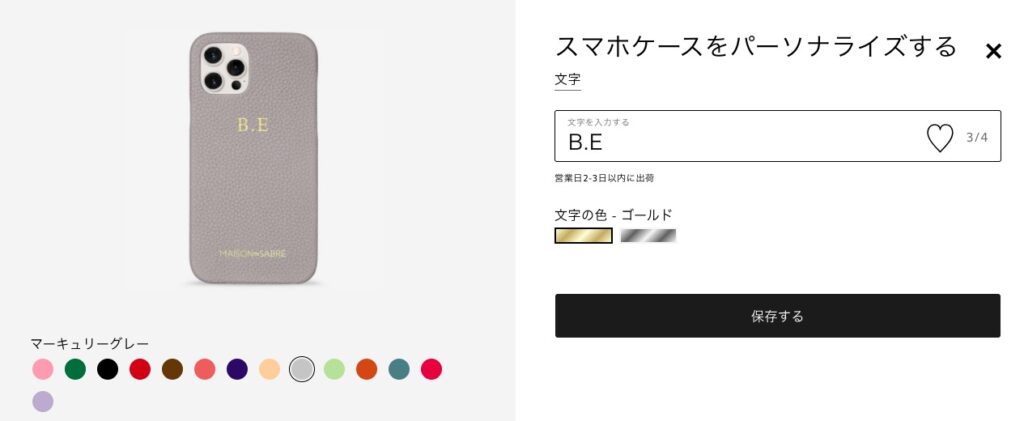Image resolution: width=1024 pixels, height=421 pixels.
Task: Click the 保存する save button
Action: click(777, 316)
